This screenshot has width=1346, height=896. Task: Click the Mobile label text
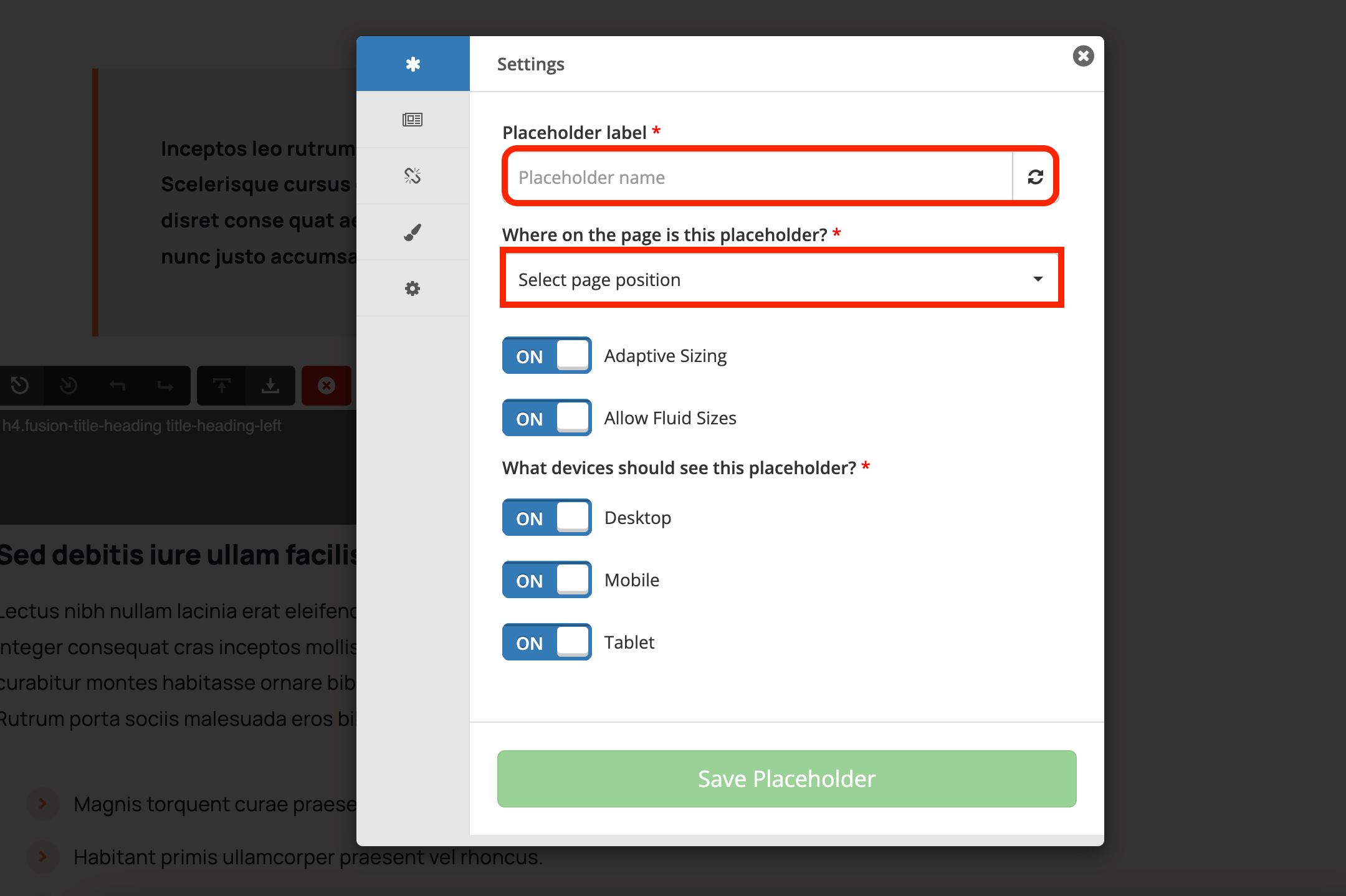point(632,580)
